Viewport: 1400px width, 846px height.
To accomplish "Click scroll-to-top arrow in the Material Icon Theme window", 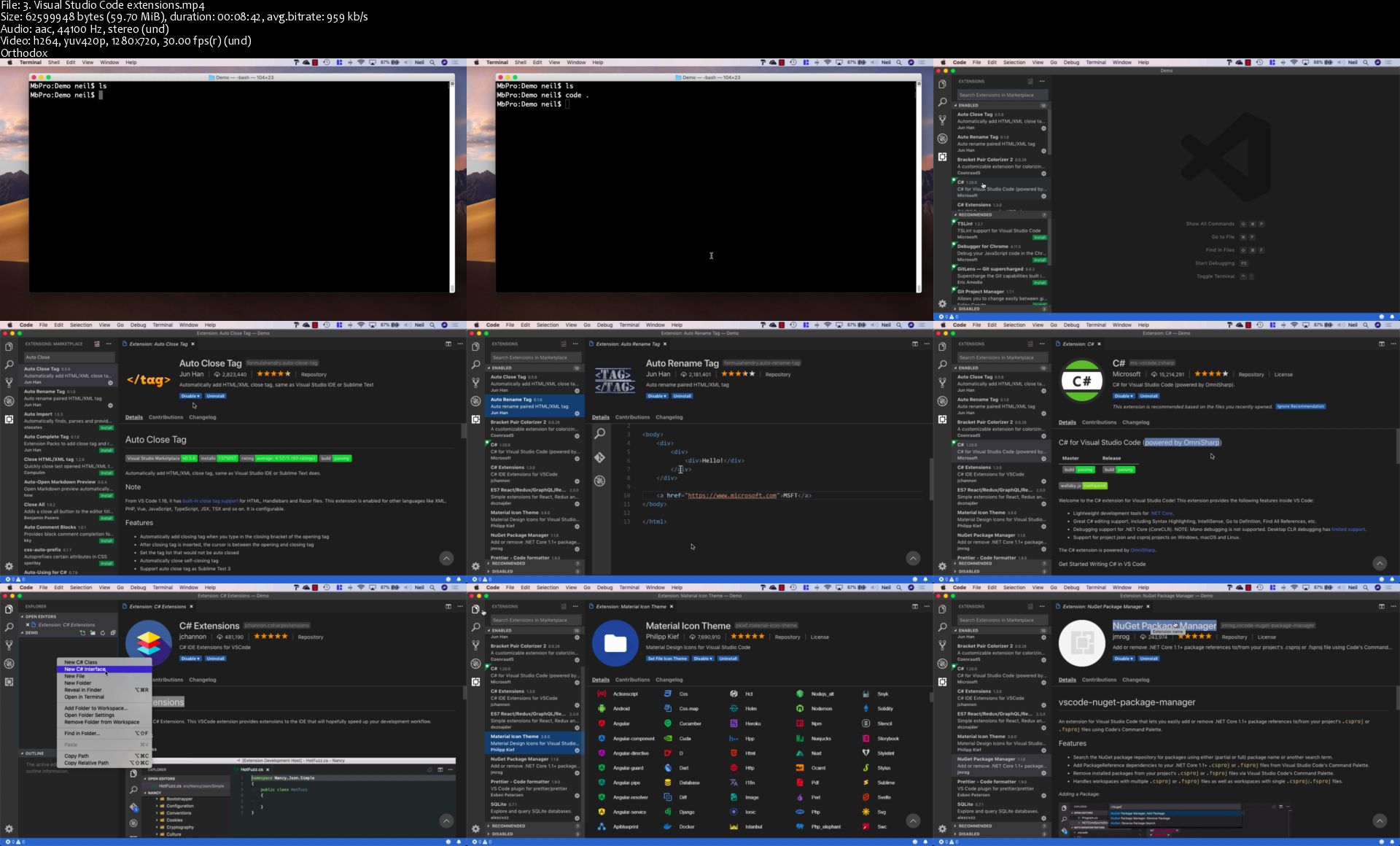I will click(913, 820).
